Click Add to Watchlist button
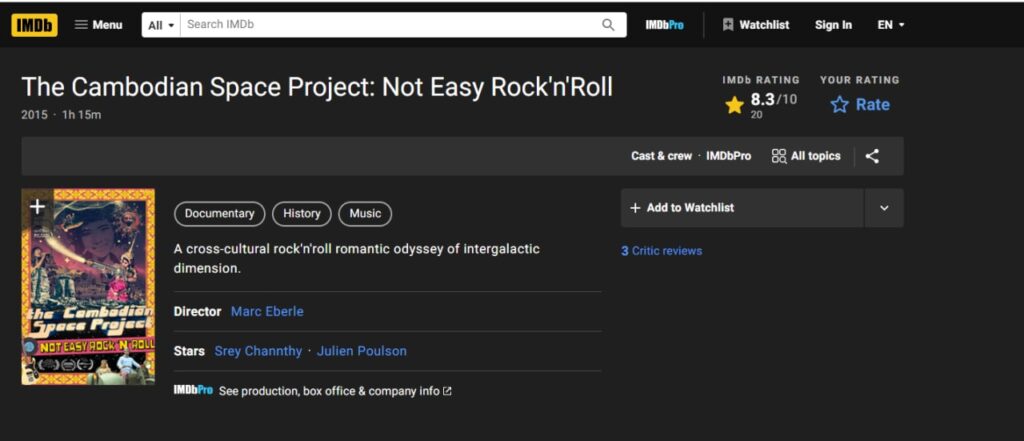 click(x=742, y=208)
